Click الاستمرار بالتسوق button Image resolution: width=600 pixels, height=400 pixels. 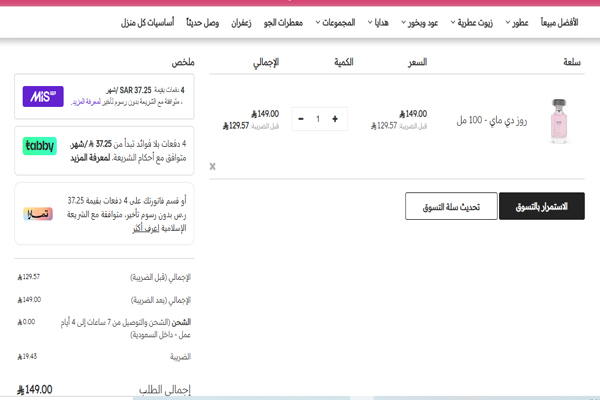point(542,206)
